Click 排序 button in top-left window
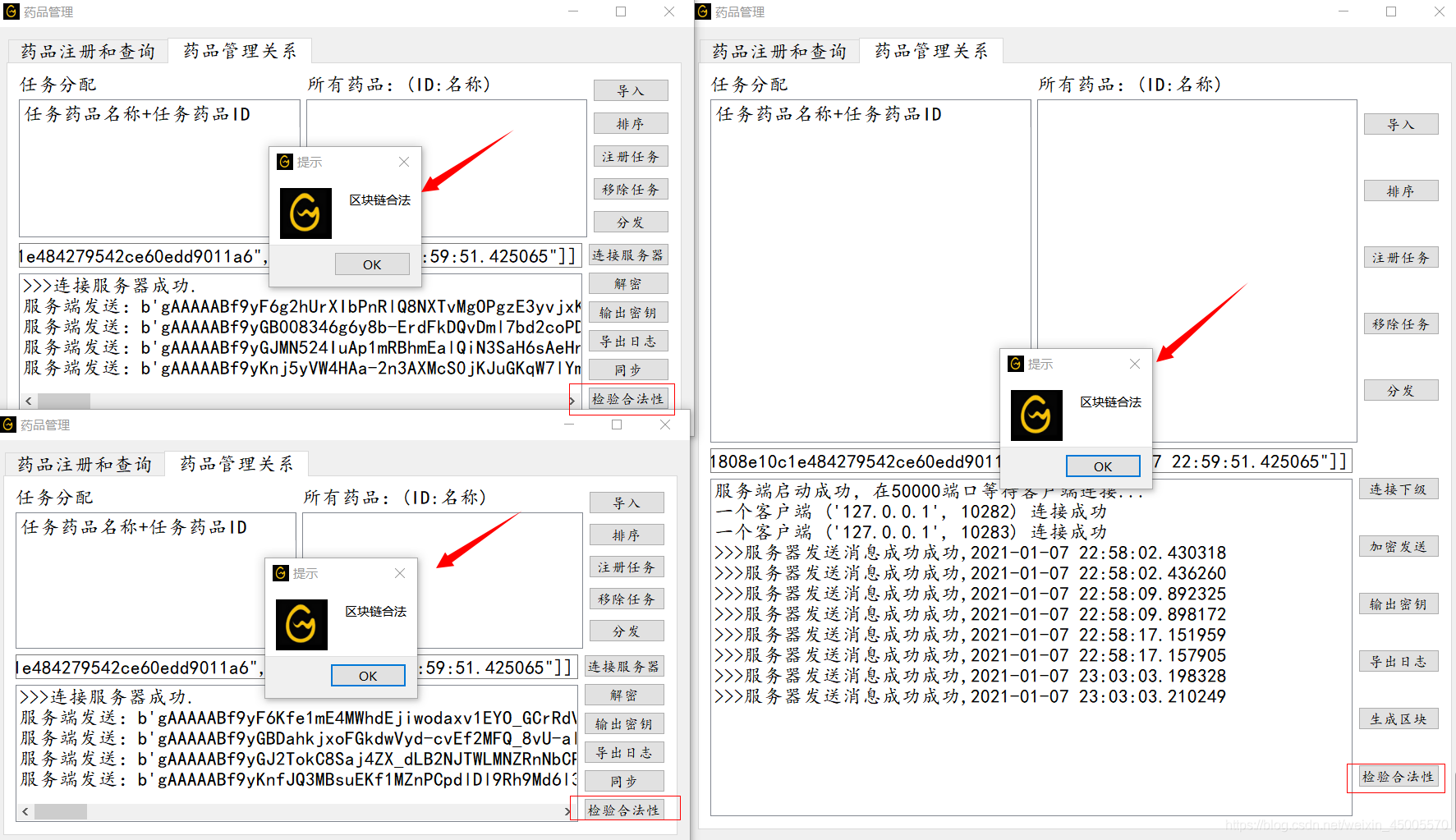The height and width of the screenshot is (840, 1456). click(x=631, y=123)
